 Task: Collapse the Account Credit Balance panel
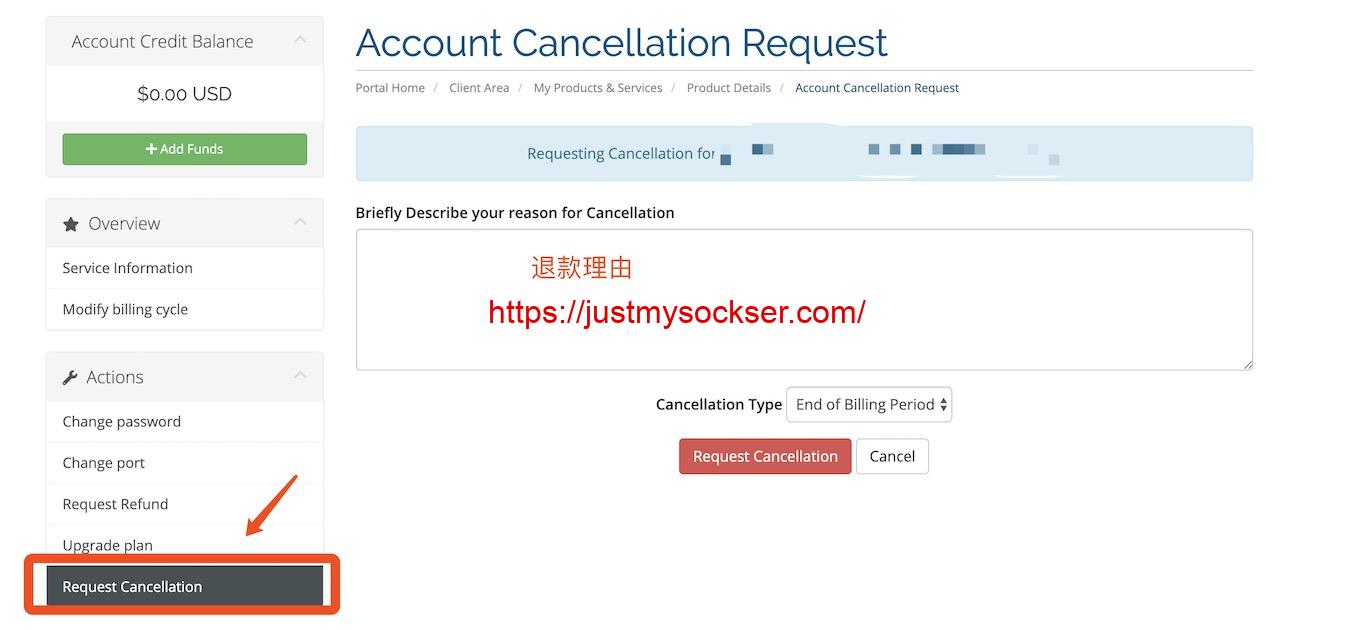pos(299,40)
